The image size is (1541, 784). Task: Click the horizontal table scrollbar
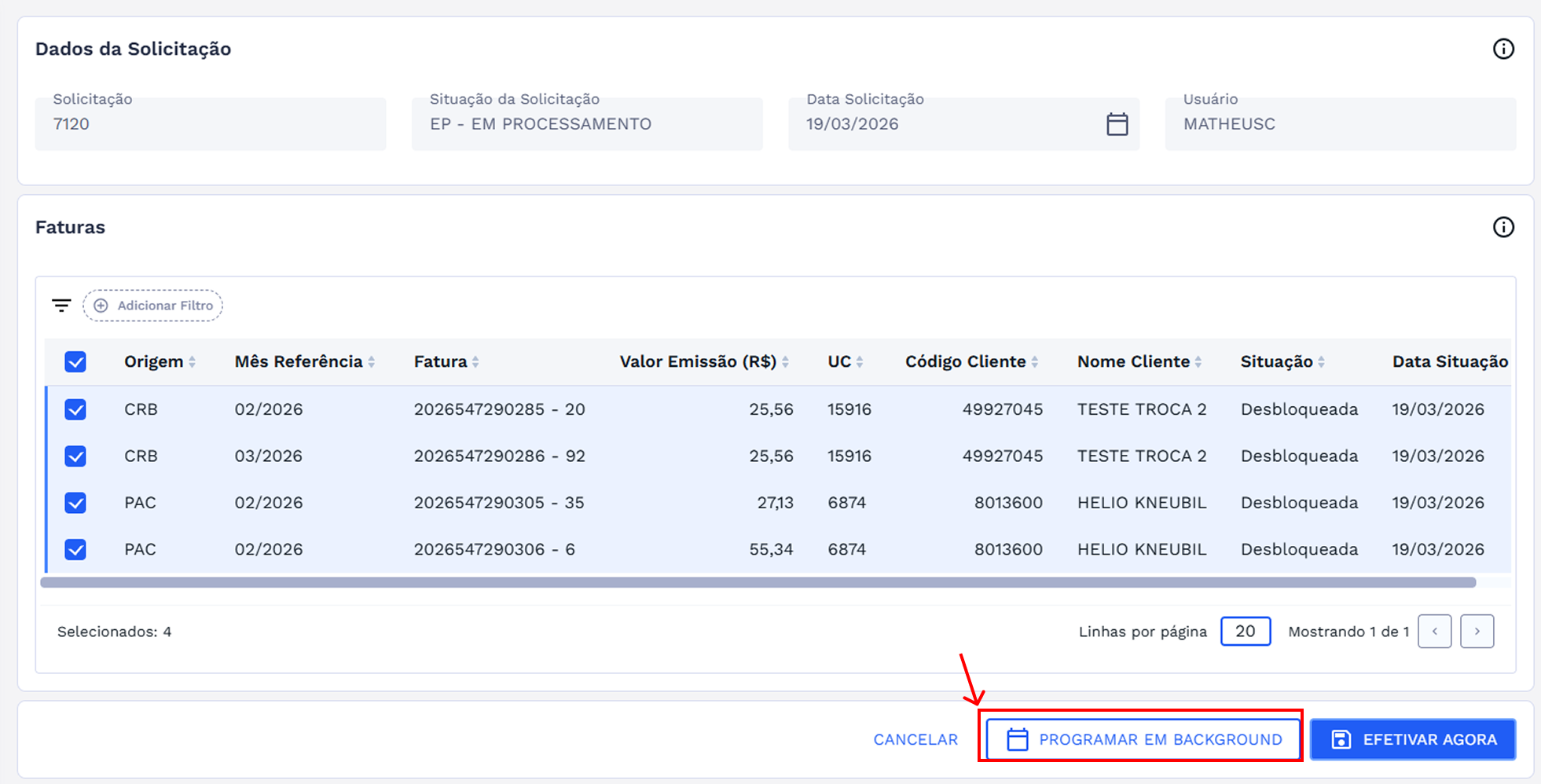click(758, 583)
